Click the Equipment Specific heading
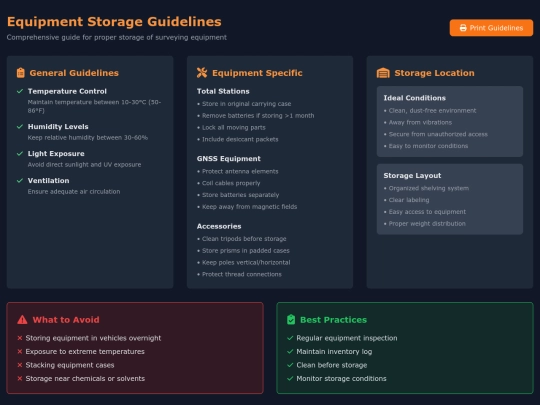540x405 pixels. coord(257,73)
